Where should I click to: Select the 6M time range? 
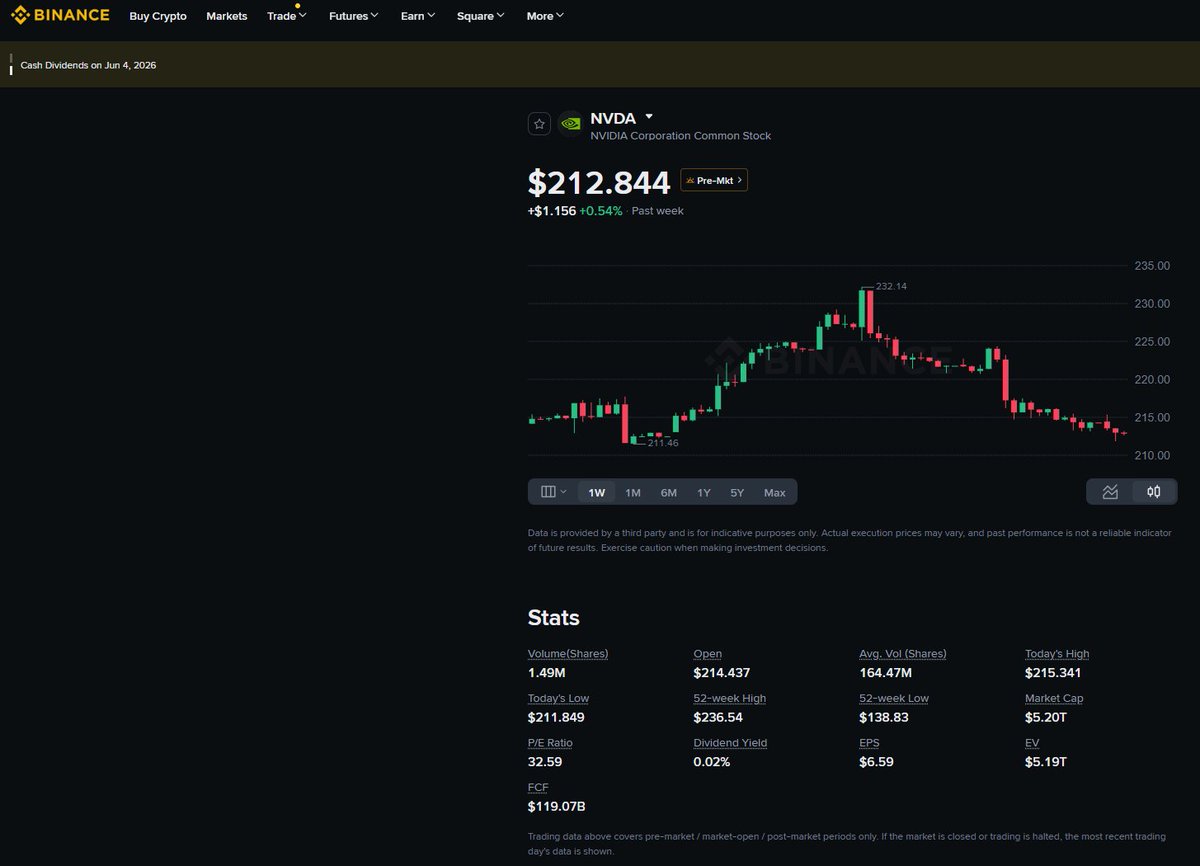pos(669,492)
